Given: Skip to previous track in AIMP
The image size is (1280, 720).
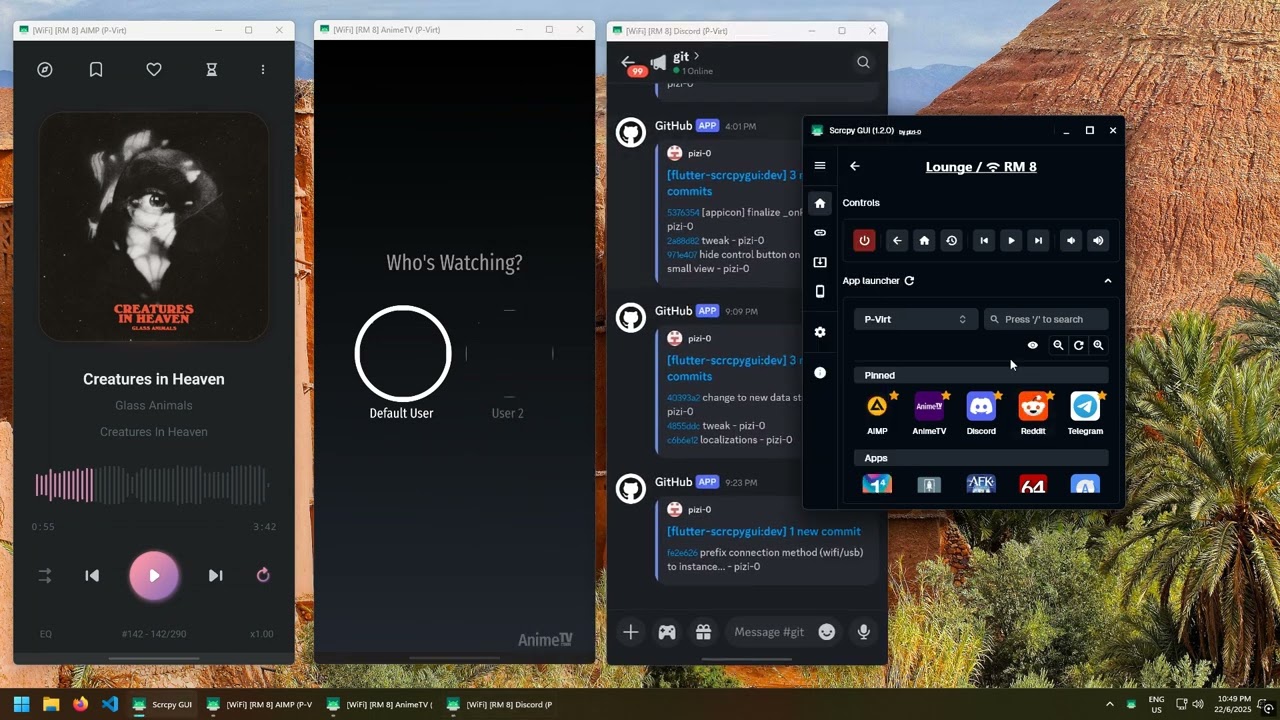Looking at the screenshot, I should [x=92, y=576].
